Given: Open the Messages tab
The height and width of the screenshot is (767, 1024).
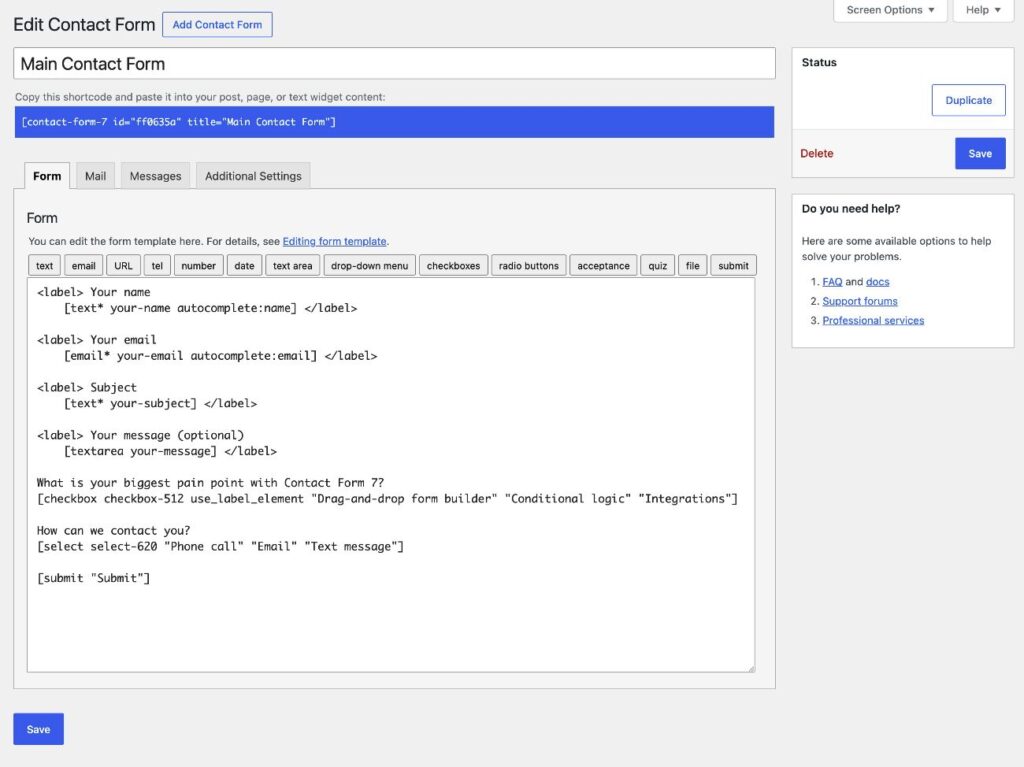Looking at the screenshot, I should click(x=155, y=176).
